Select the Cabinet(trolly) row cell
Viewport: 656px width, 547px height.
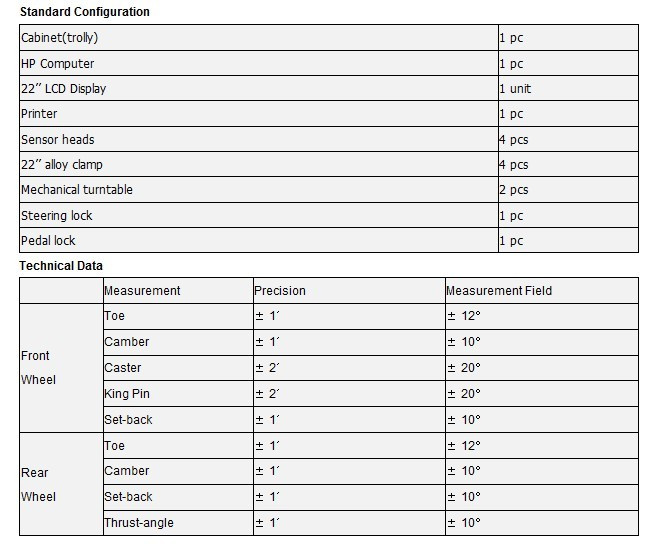coord(259,38)
